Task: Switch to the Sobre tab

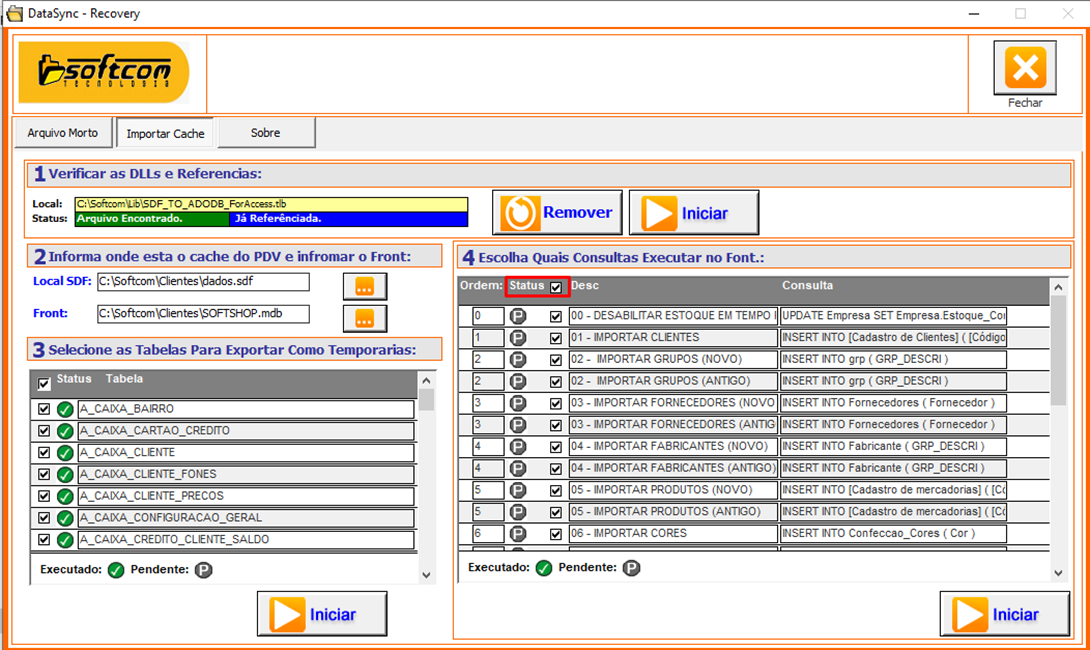Action: (266, 133)
